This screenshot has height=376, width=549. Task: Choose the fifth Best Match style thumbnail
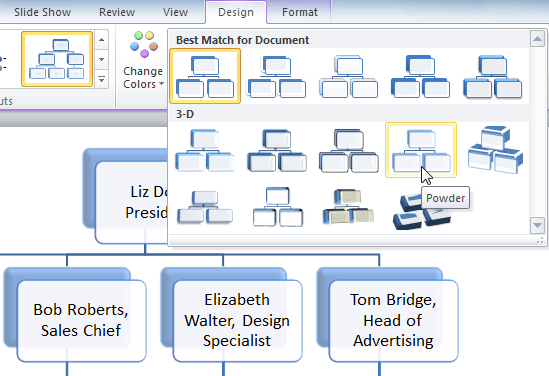coord(493,76)
